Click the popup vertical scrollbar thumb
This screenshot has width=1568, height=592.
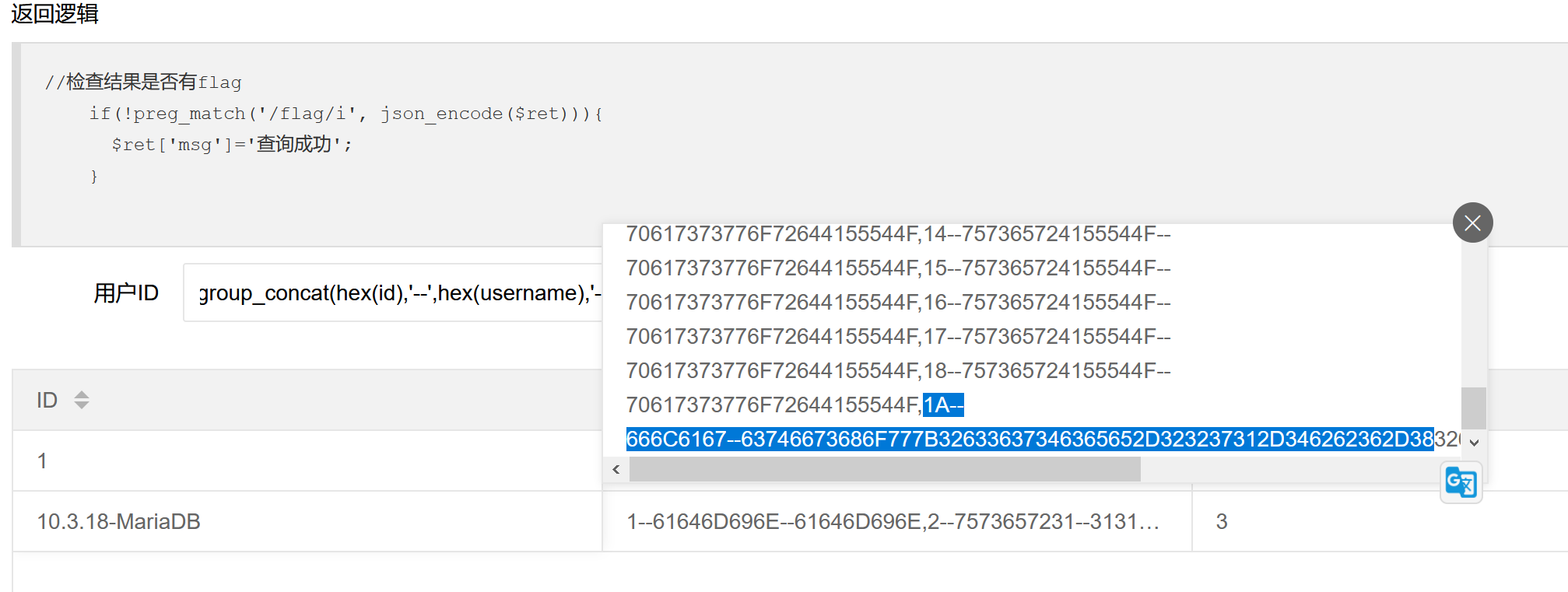tap(1474, 407)
